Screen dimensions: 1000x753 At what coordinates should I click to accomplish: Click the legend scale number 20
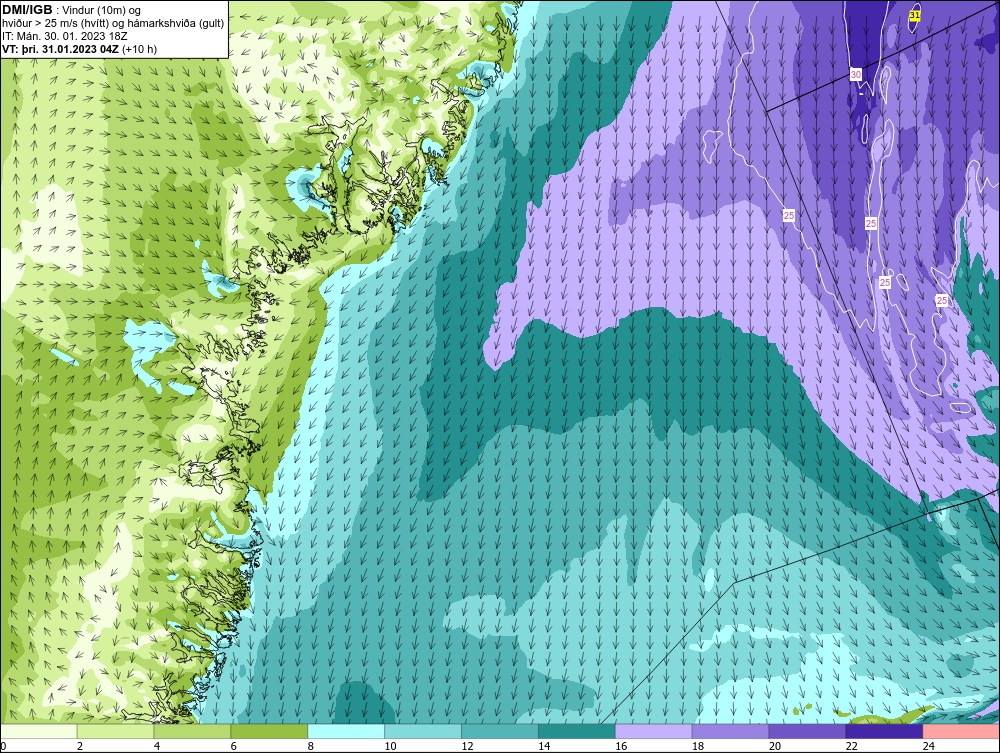point(775,746)
